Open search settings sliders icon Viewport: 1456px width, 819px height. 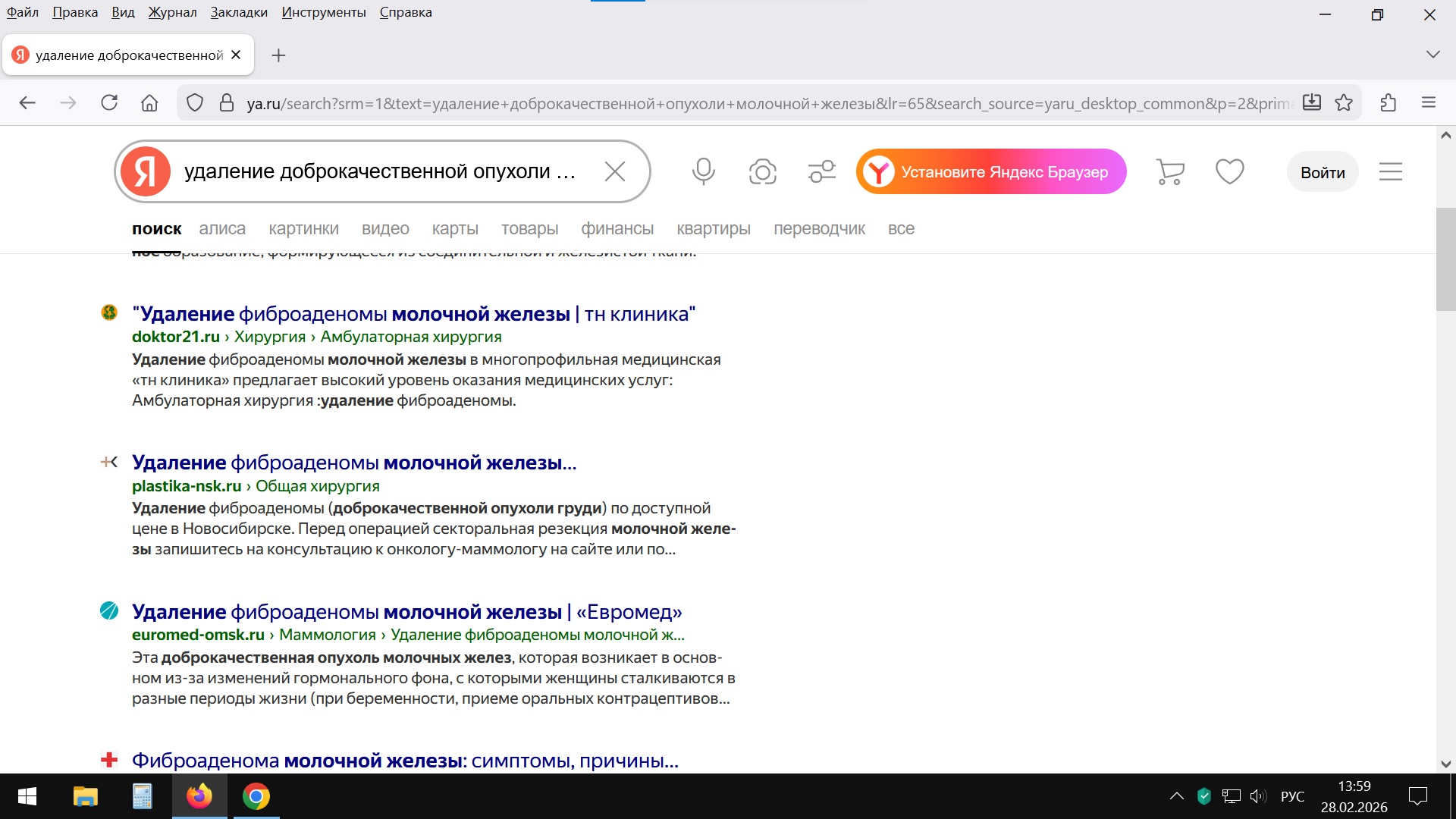click(x=821, y=171)
